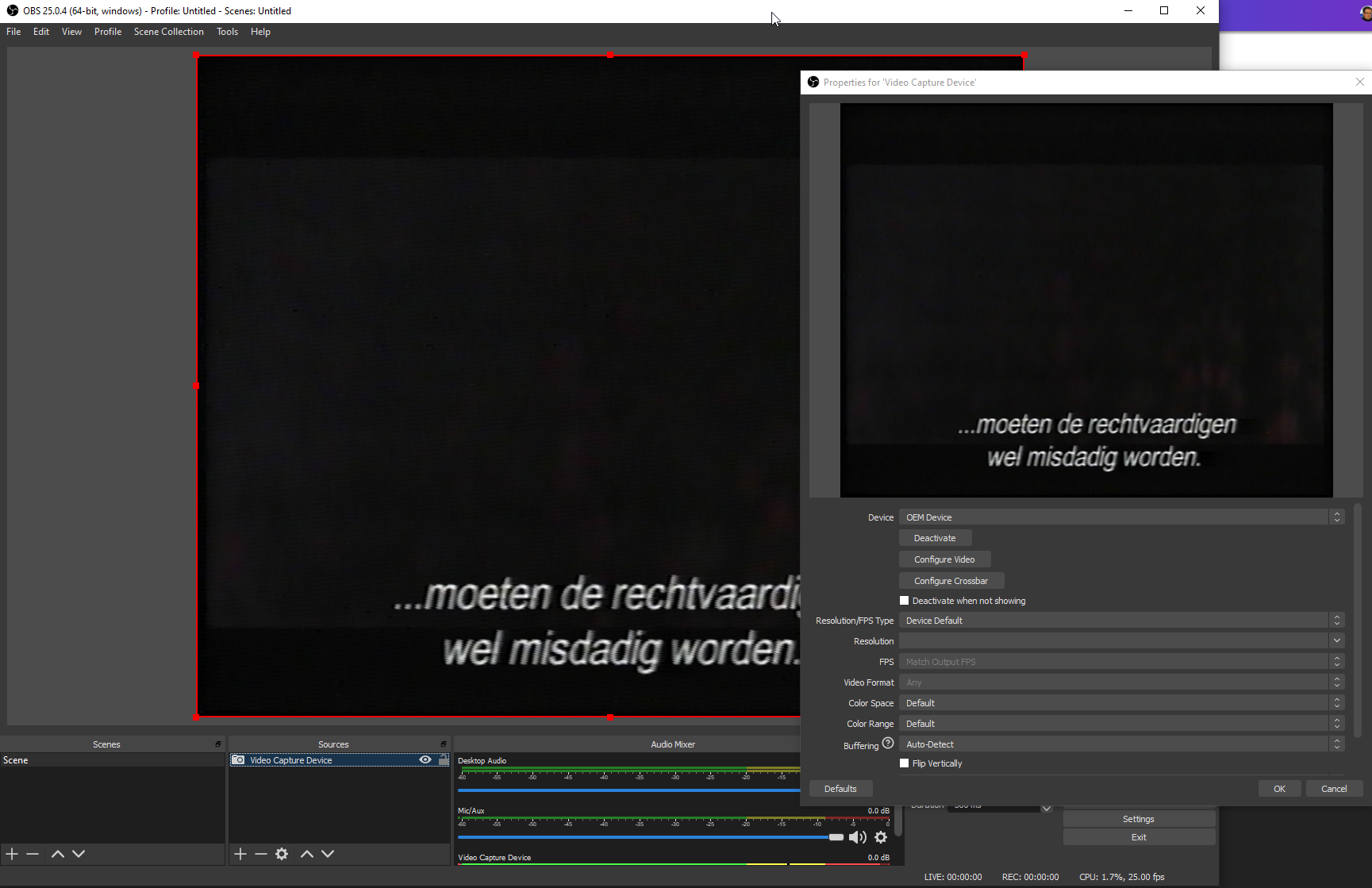The width and height of the screenshot is (1372, 888).
Task: Click the Buffering help question mark icon
Action: click(x=888, y=744)
